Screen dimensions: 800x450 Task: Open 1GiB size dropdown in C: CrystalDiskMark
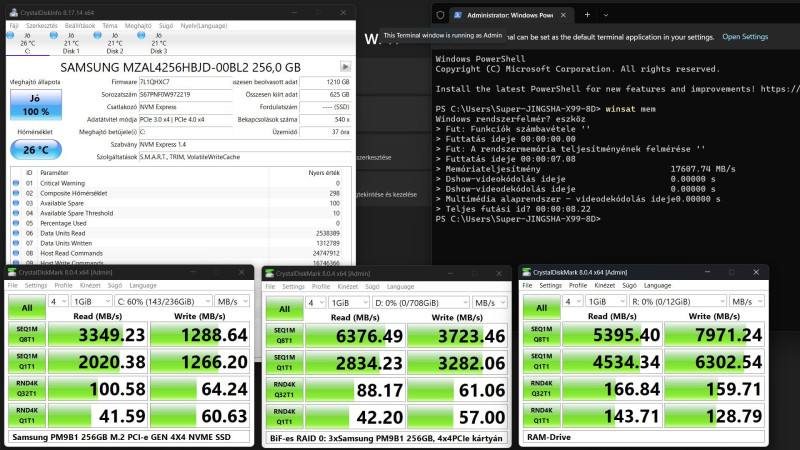coord(91,302)
